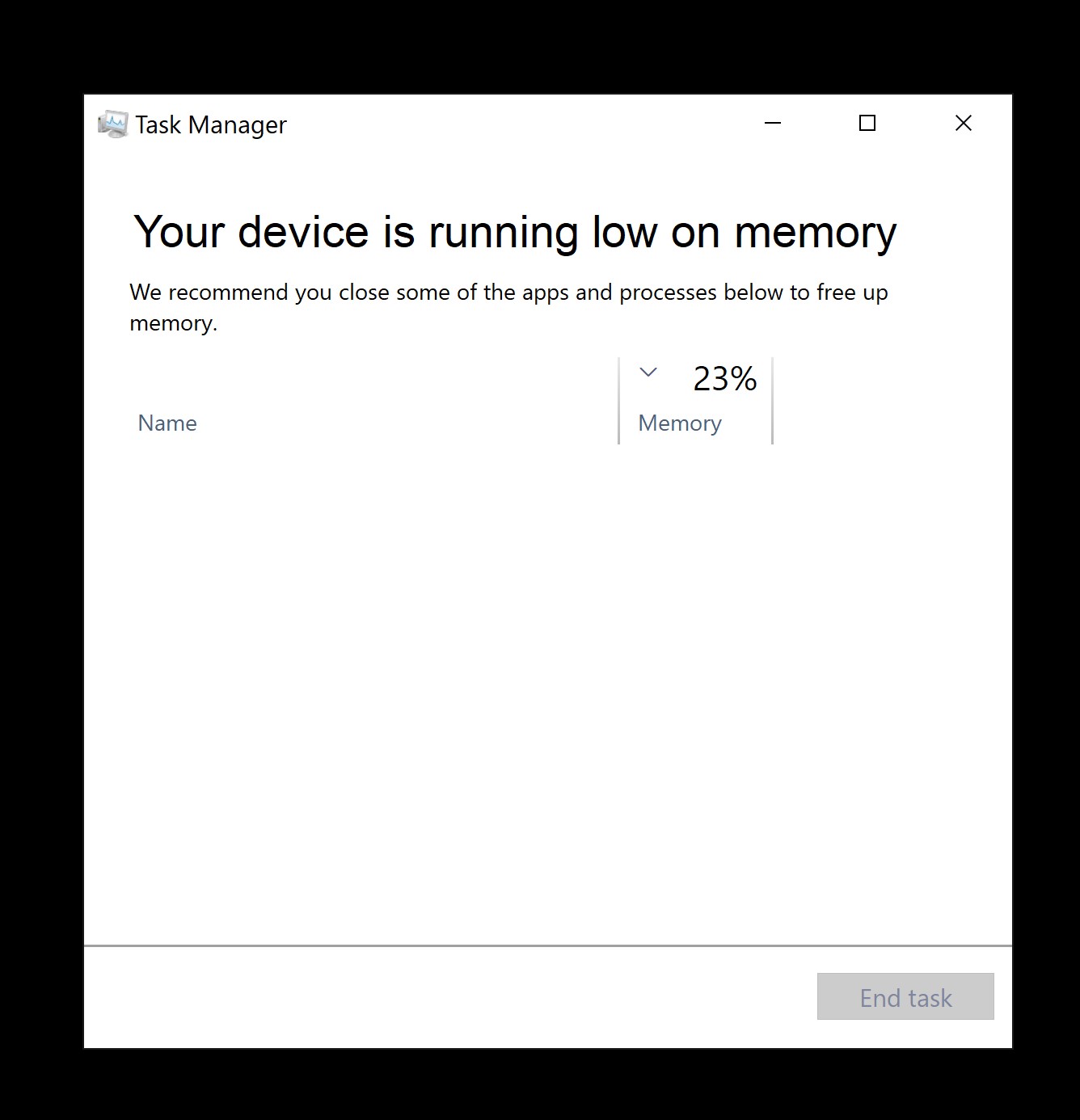Click the "running low on memory" heading
This screenshot has width=1080, height=1120.
pyautogui.click(x=515, y=233)
